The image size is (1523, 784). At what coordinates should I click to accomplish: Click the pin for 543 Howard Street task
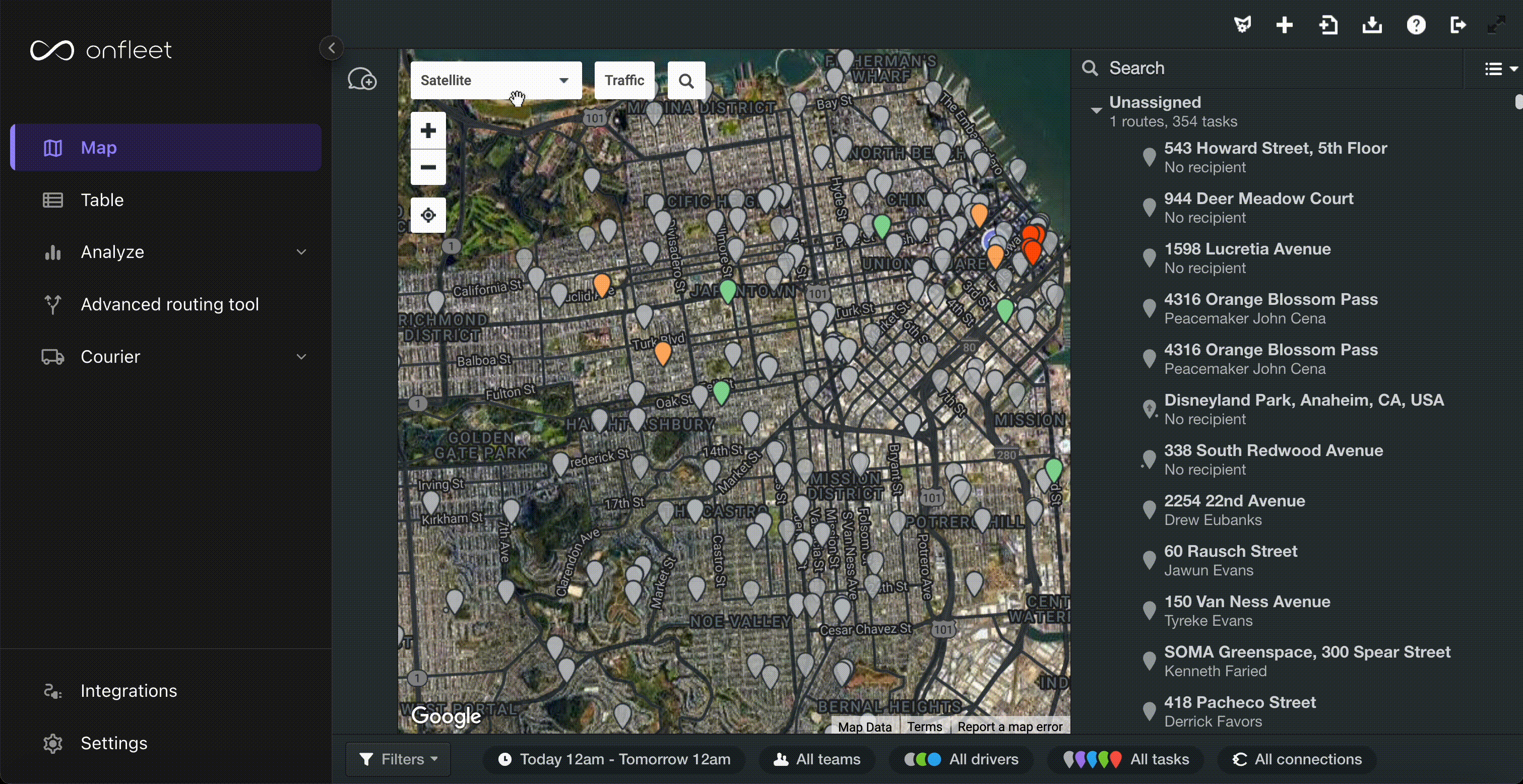point(1149,157)
